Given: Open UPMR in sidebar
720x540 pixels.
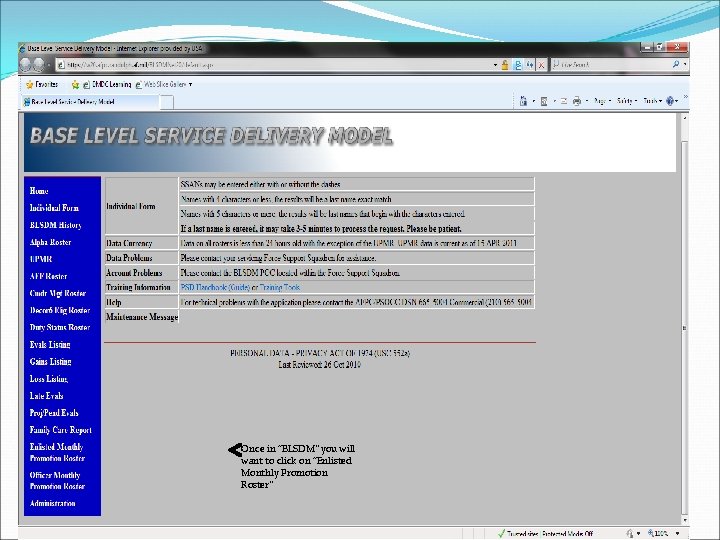Looking at the screenshot, I should [x=40, y=259].
